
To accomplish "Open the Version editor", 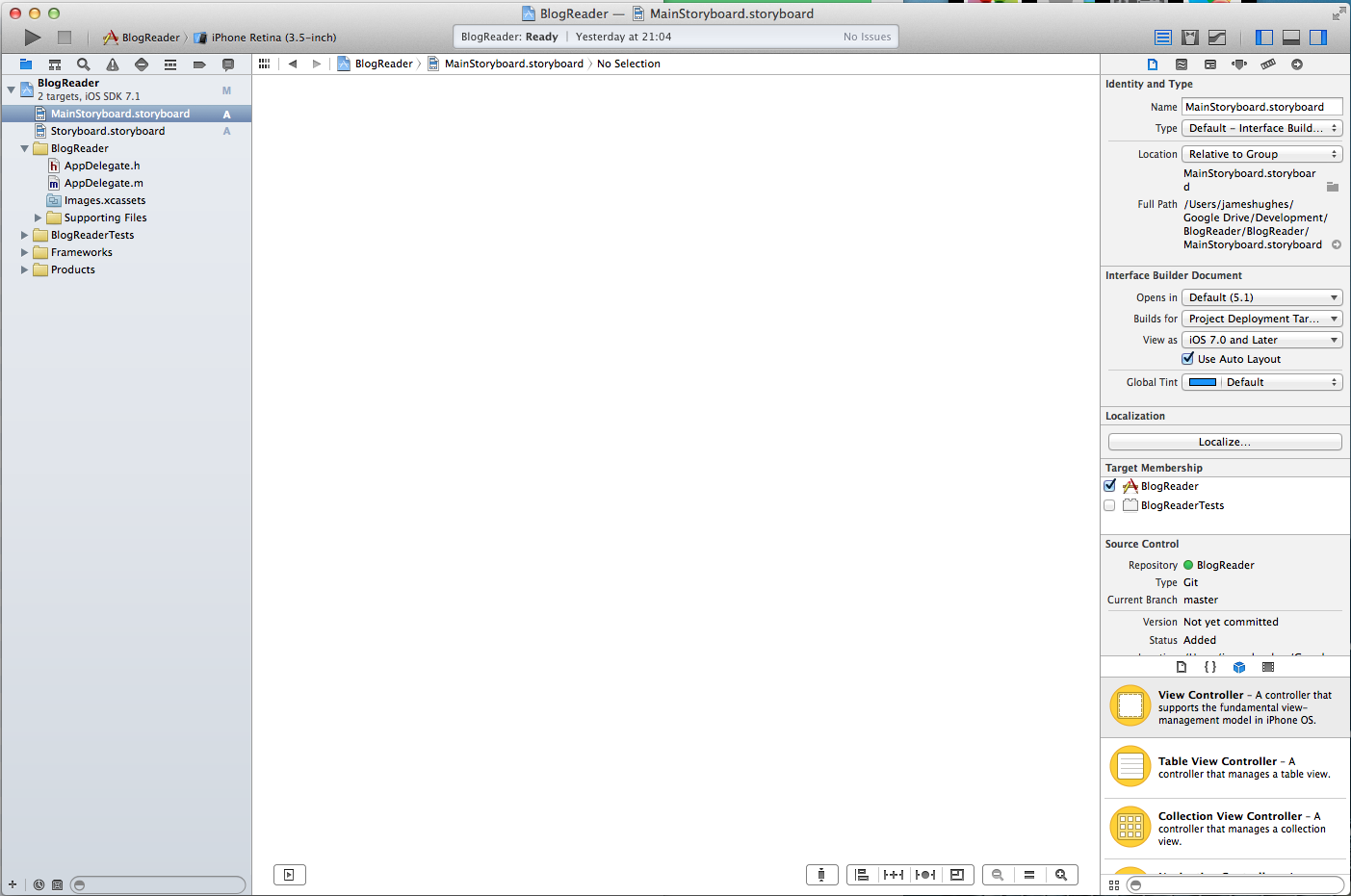I will point(1217,38).
